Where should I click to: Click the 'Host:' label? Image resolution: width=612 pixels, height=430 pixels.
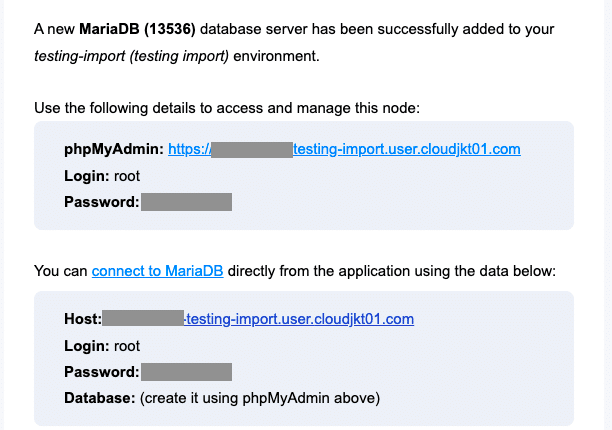pos(83,319)
